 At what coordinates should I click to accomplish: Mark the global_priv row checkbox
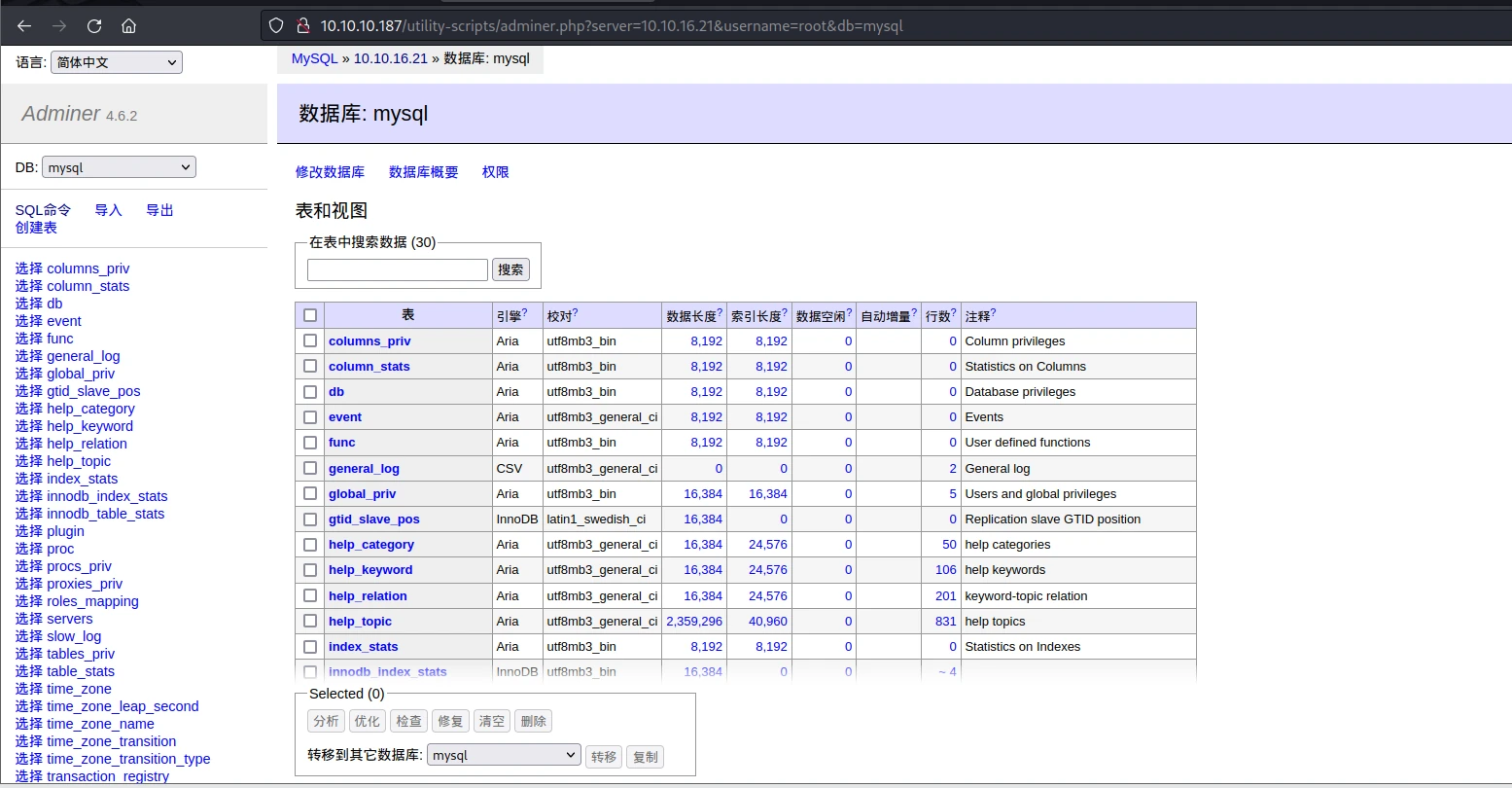tap(310, 493)
